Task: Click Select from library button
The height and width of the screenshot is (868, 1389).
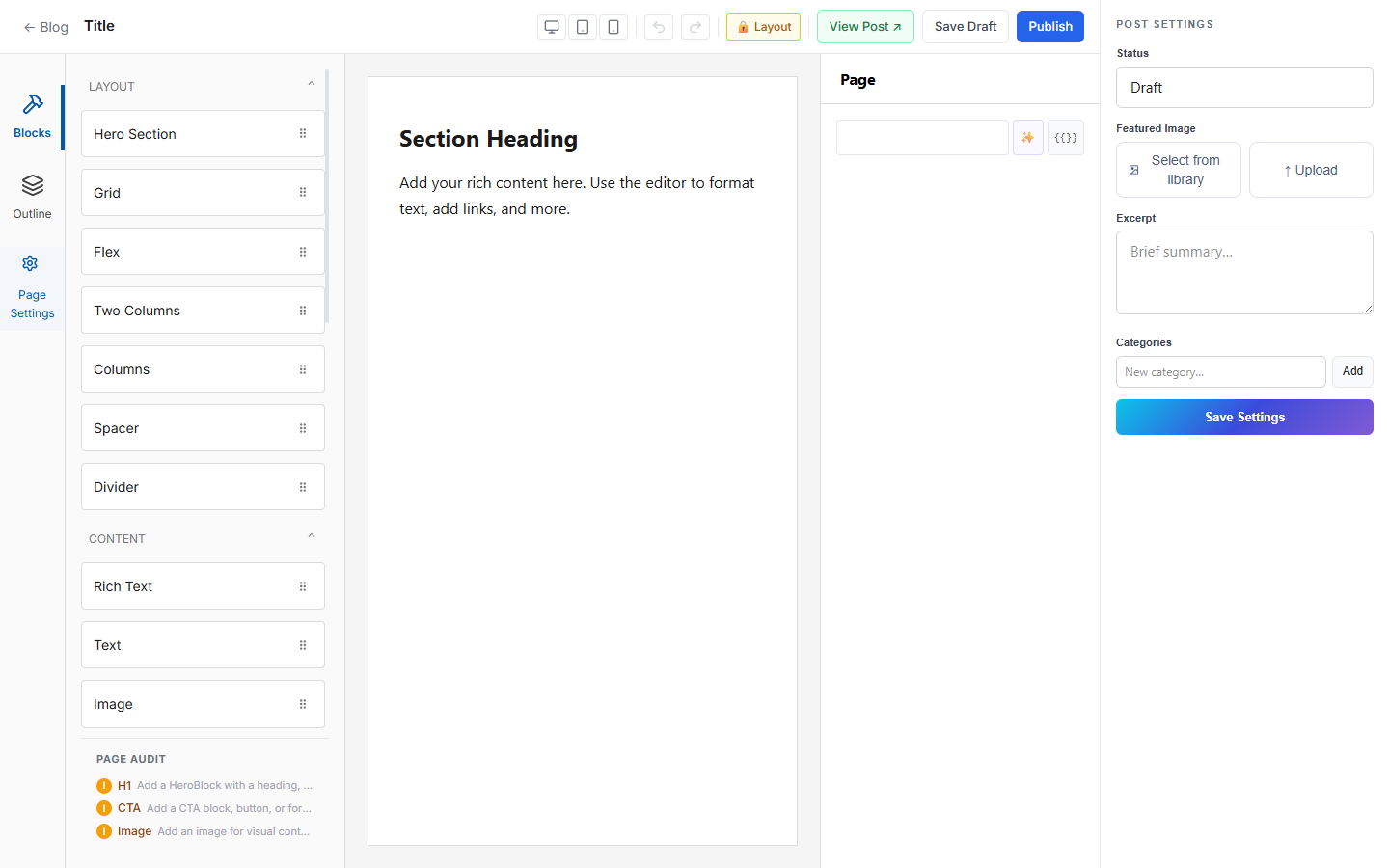Action: [x=1179, y=170]
